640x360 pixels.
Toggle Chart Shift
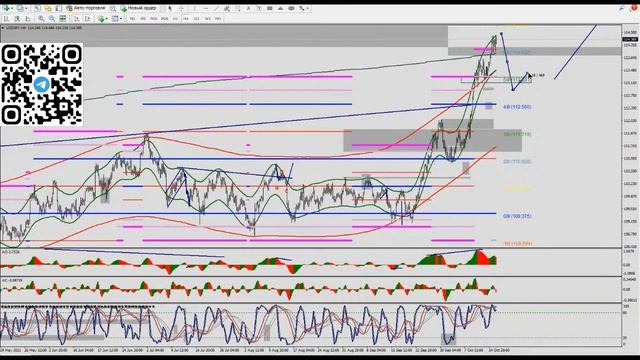[87, 18]
